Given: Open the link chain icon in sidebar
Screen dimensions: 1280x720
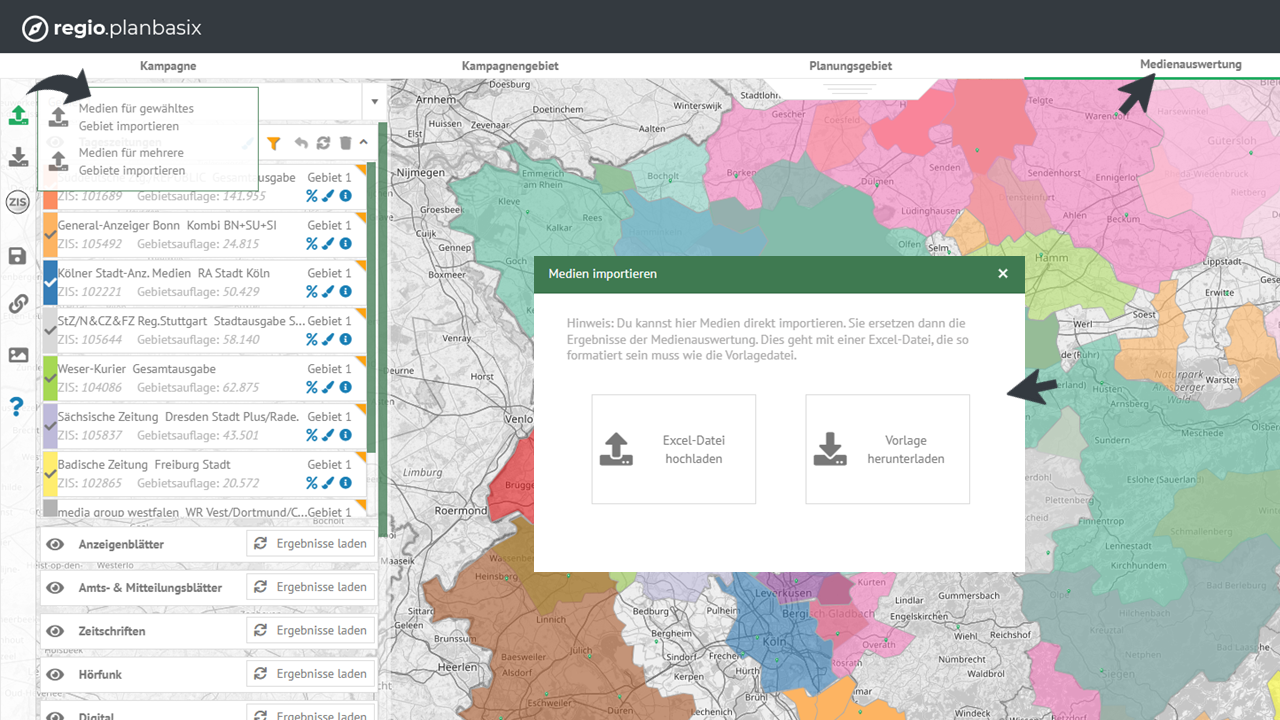Looking at the screenshot, I should coord(18,305).
